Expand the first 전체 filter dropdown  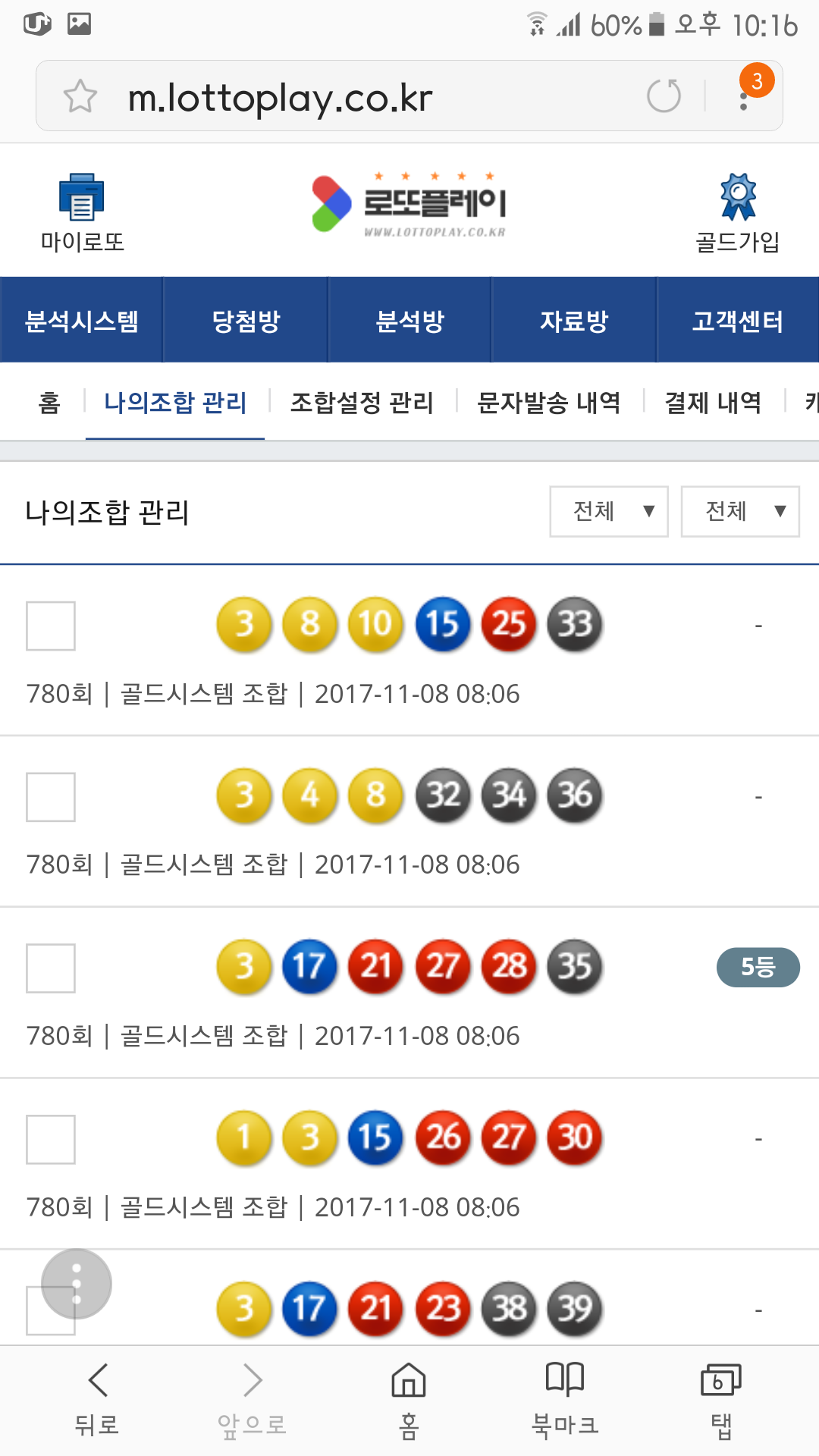click(x=609, y=511)
